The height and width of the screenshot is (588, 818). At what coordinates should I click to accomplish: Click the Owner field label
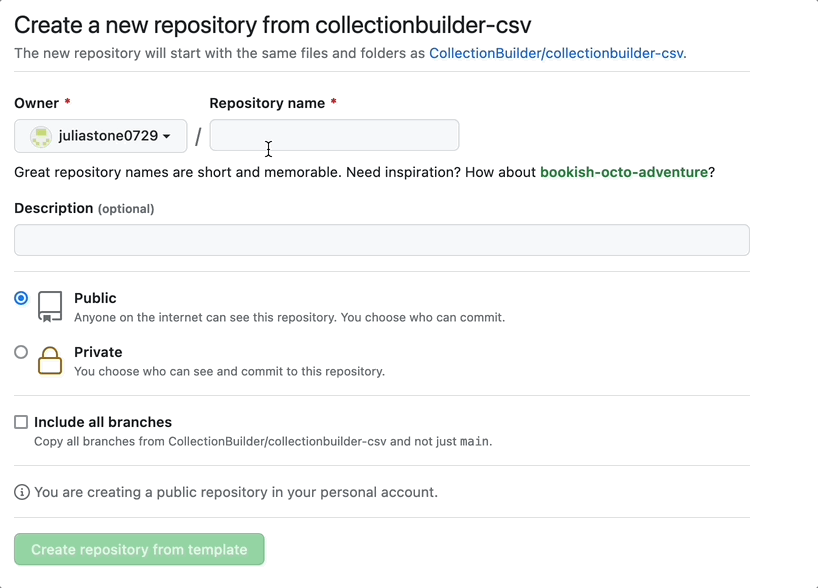click(x=37, y=103)
